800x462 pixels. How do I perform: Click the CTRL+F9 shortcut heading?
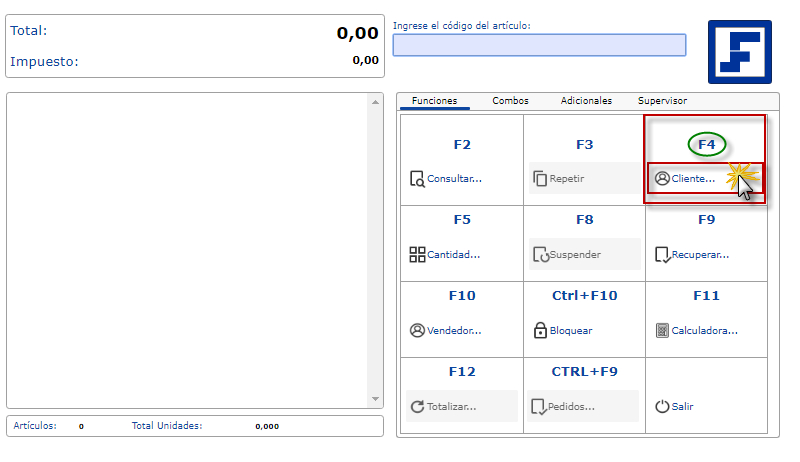[585, 372]
